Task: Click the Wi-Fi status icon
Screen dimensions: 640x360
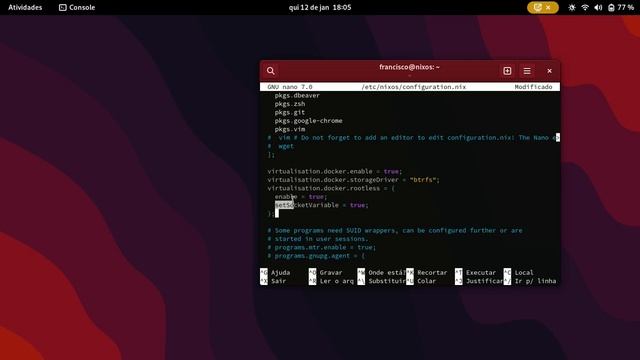Action: [x=585, y=7]
